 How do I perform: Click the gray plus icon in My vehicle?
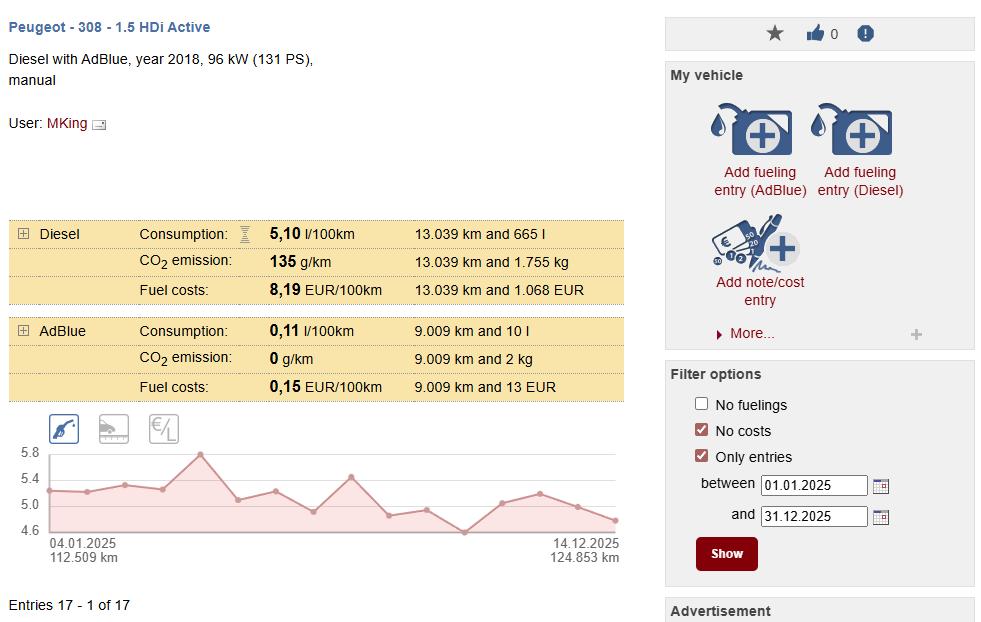917,335
